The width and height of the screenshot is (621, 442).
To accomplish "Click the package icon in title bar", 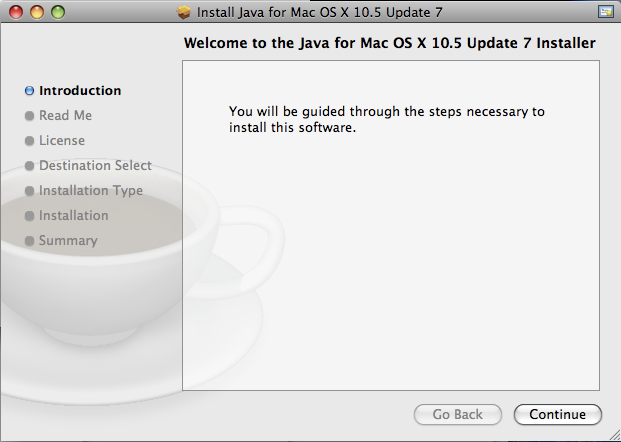I will [183, 12].
